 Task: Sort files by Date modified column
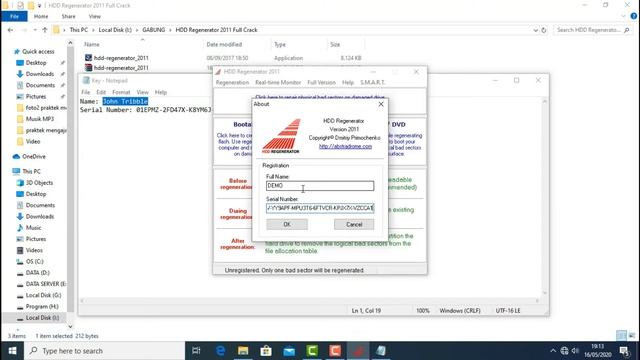(x=224, y=44)
